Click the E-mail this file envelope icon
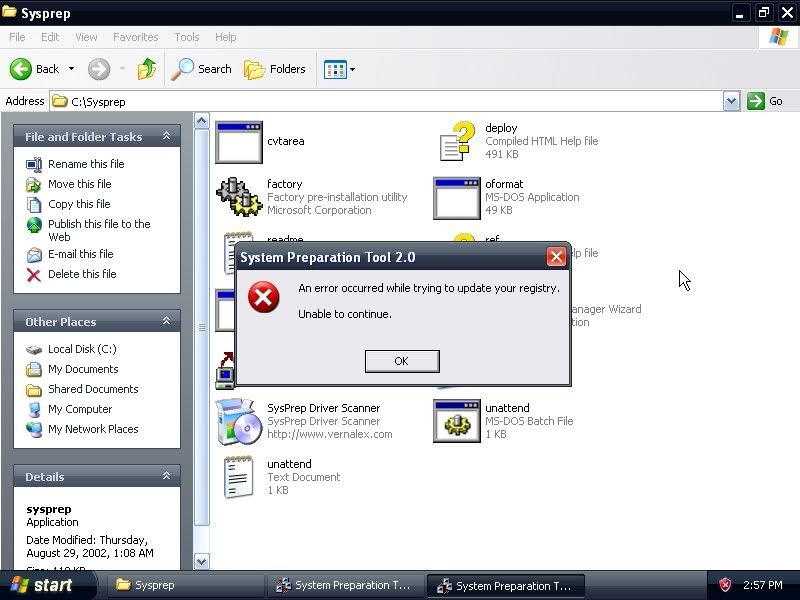This screenshot has height=600, width=800. pos(34,255)
